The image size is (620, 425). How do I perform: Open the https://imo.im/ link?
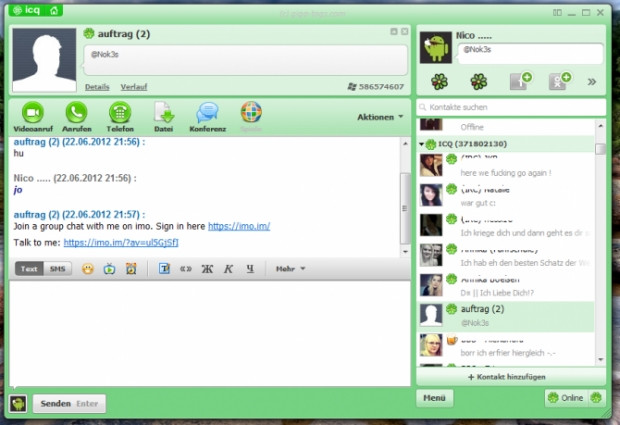click(239, 226)
